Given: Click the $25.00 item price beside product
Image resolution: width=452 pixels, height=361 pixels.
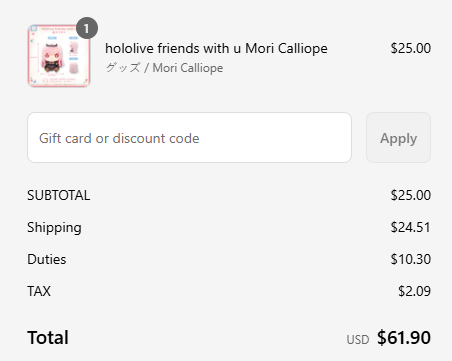Looking at the screenshot, I should pyautogui.click(x=411, y=48).
